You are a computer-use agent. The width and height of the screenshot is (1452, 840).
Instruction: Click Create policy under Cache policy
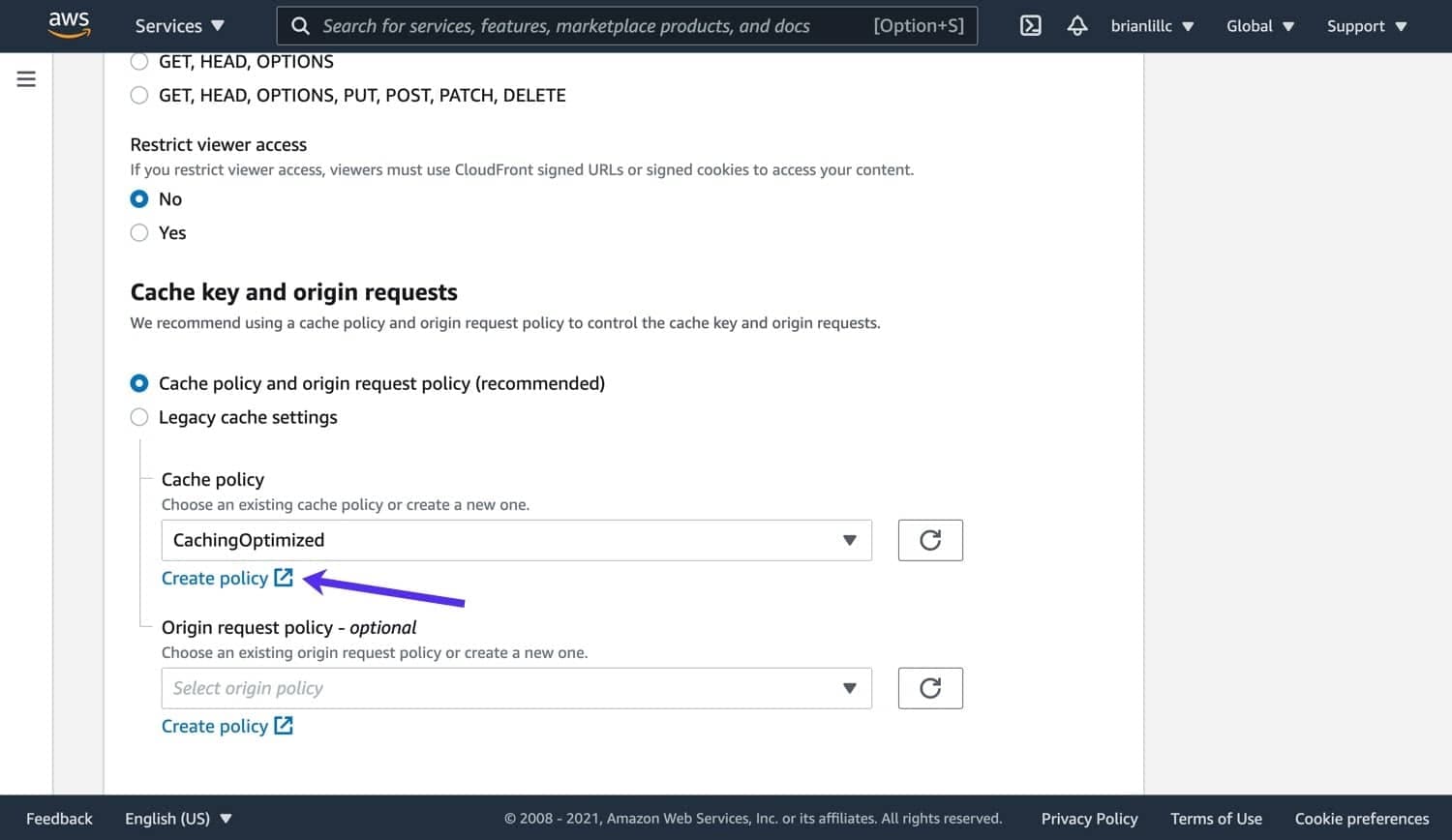pos(214,577)
